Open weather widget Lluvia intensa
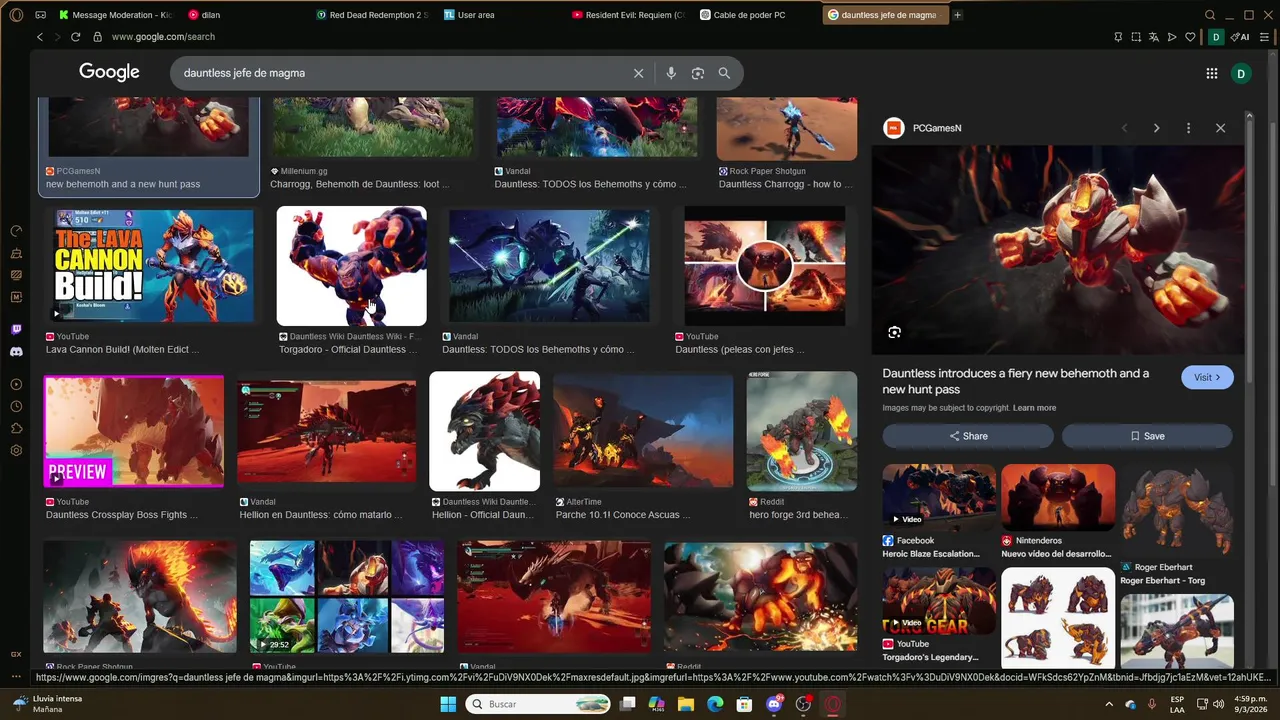The image size is (1280, 720). point(47,704)
